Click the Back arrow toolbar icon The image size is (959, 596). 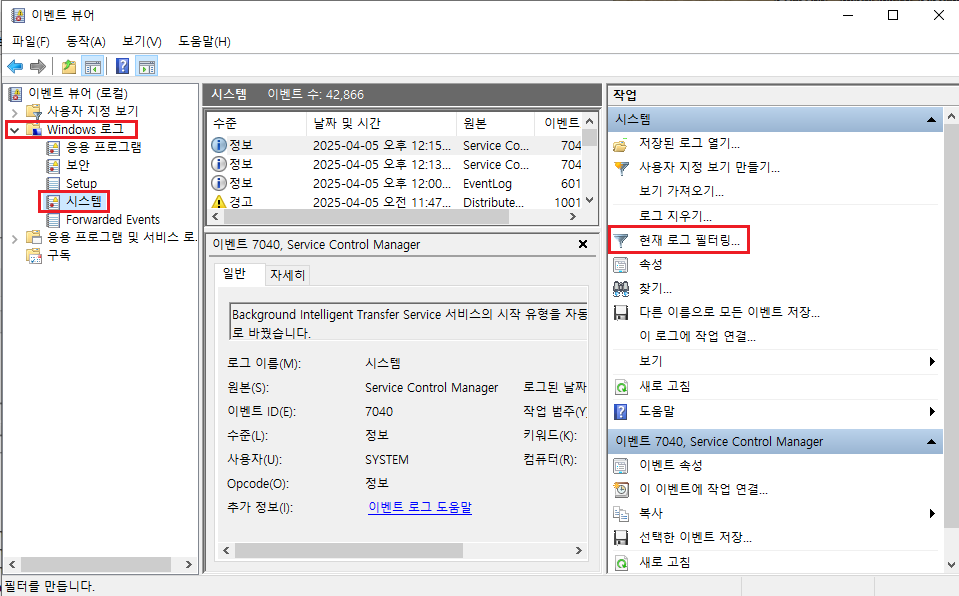[15, 66]
